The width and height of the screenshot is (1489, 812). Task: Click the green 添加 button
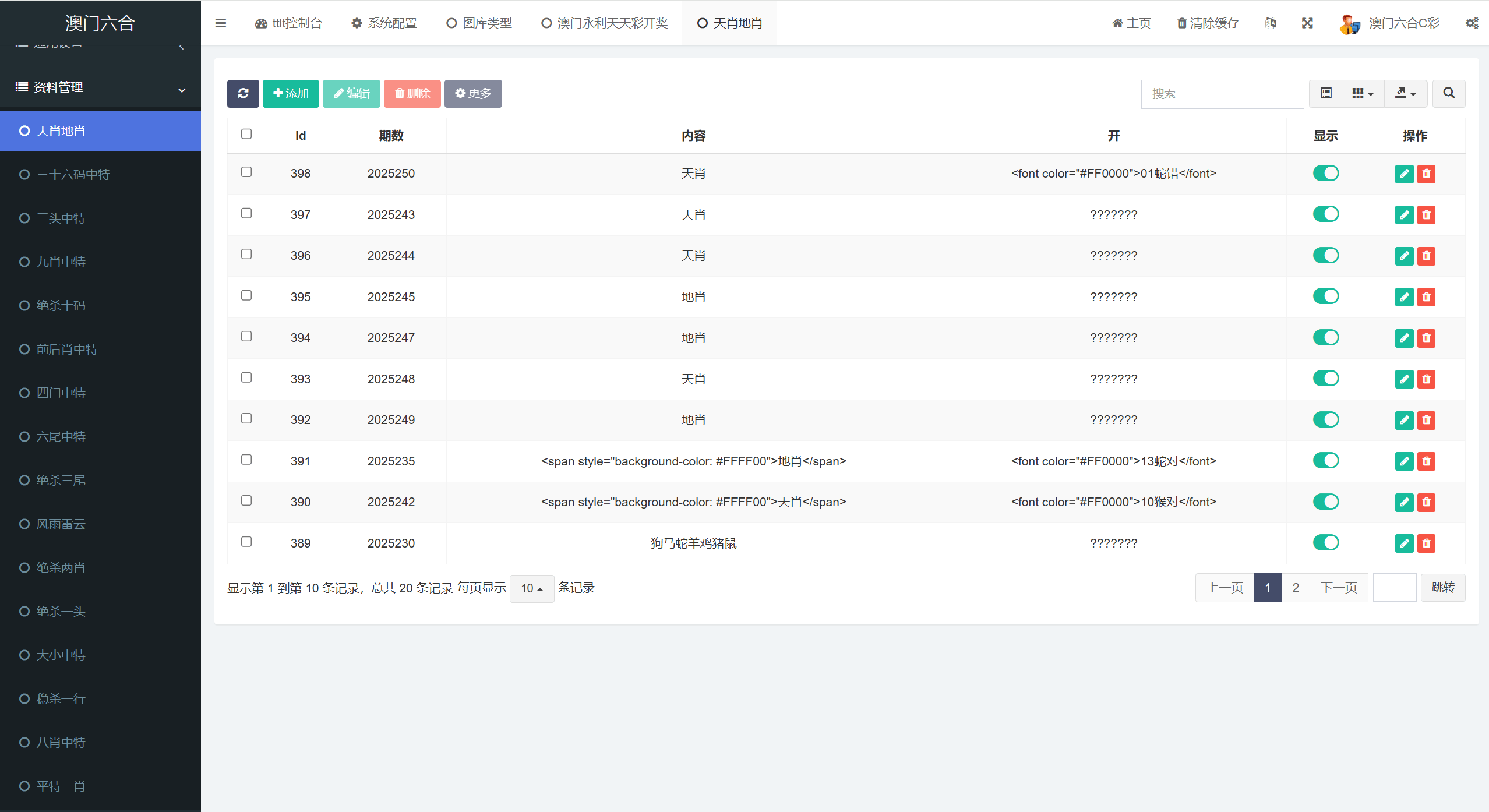click(291, 93)
